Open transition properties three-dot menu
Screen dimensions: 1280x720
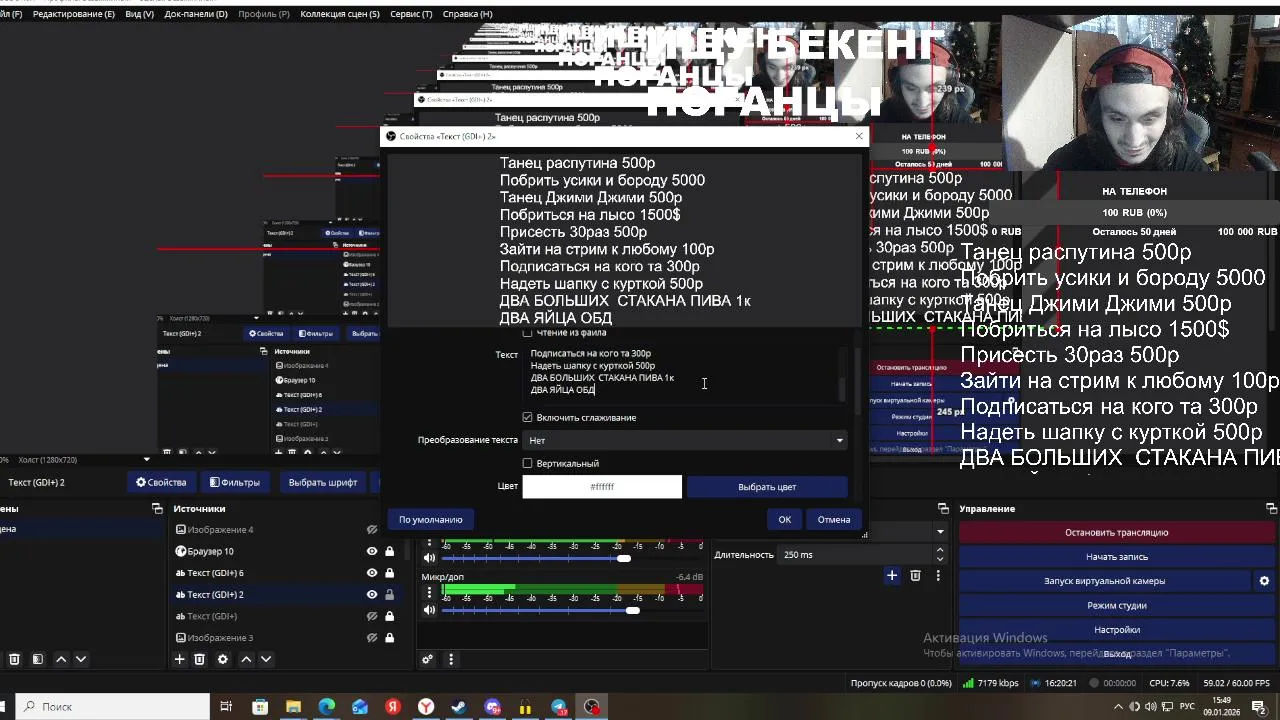[938, 575]
